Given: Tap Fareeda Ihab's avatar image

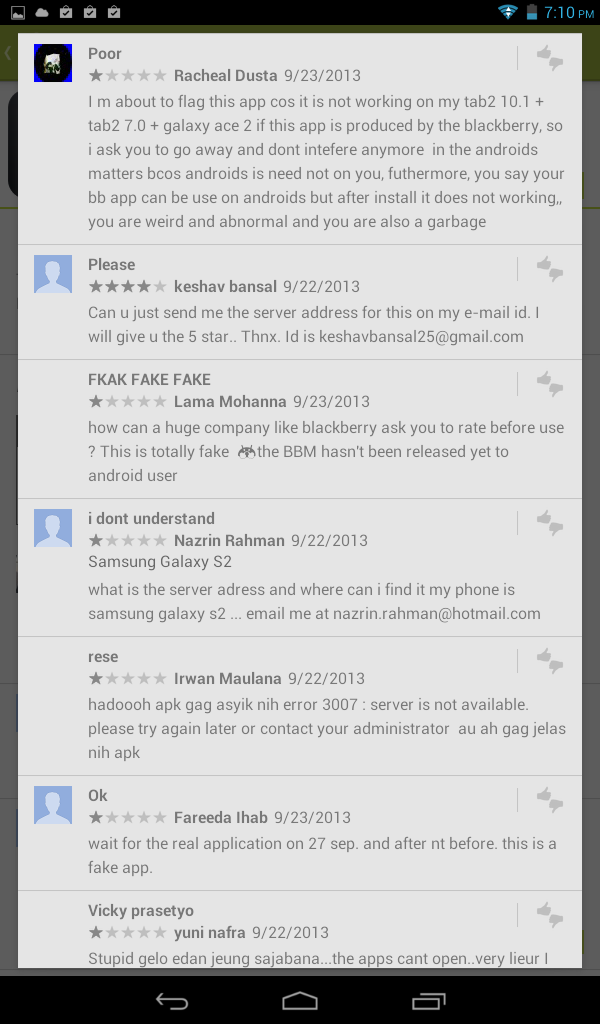Looking at the screenshot, I should tap(53, 805).
